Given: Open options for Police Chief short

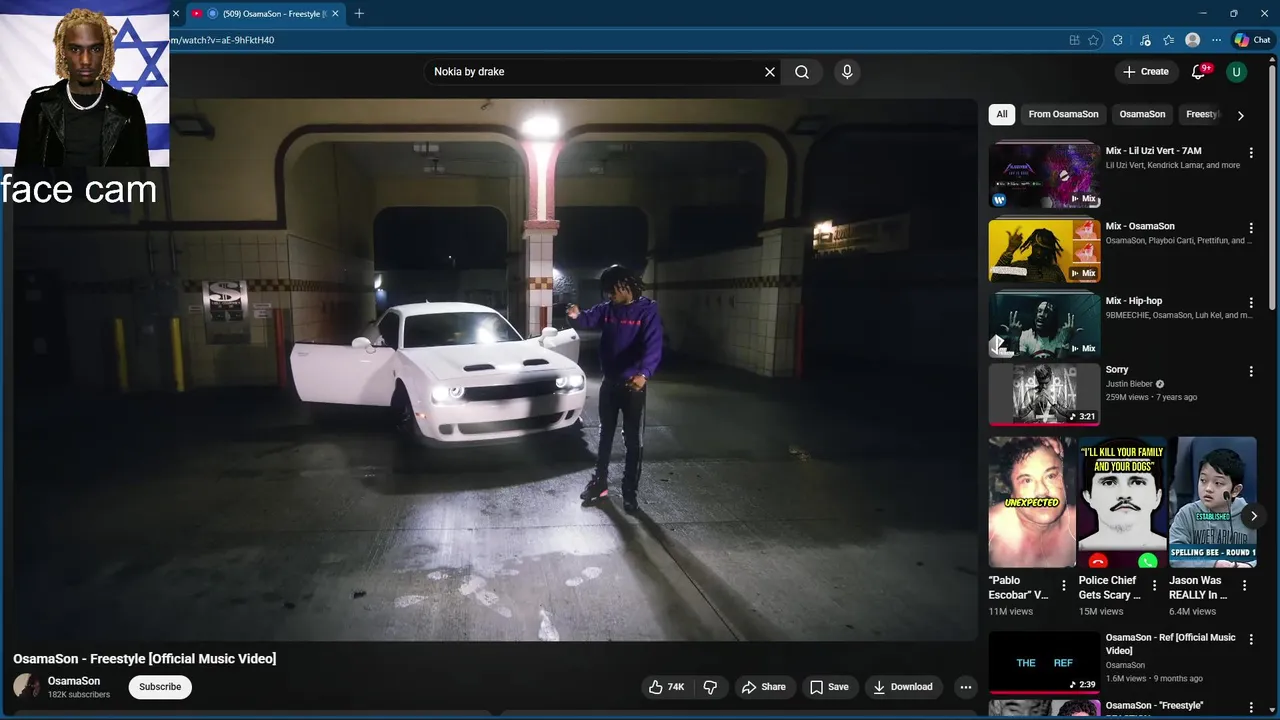Looking at the screenshot, I should pos(1154,585).
